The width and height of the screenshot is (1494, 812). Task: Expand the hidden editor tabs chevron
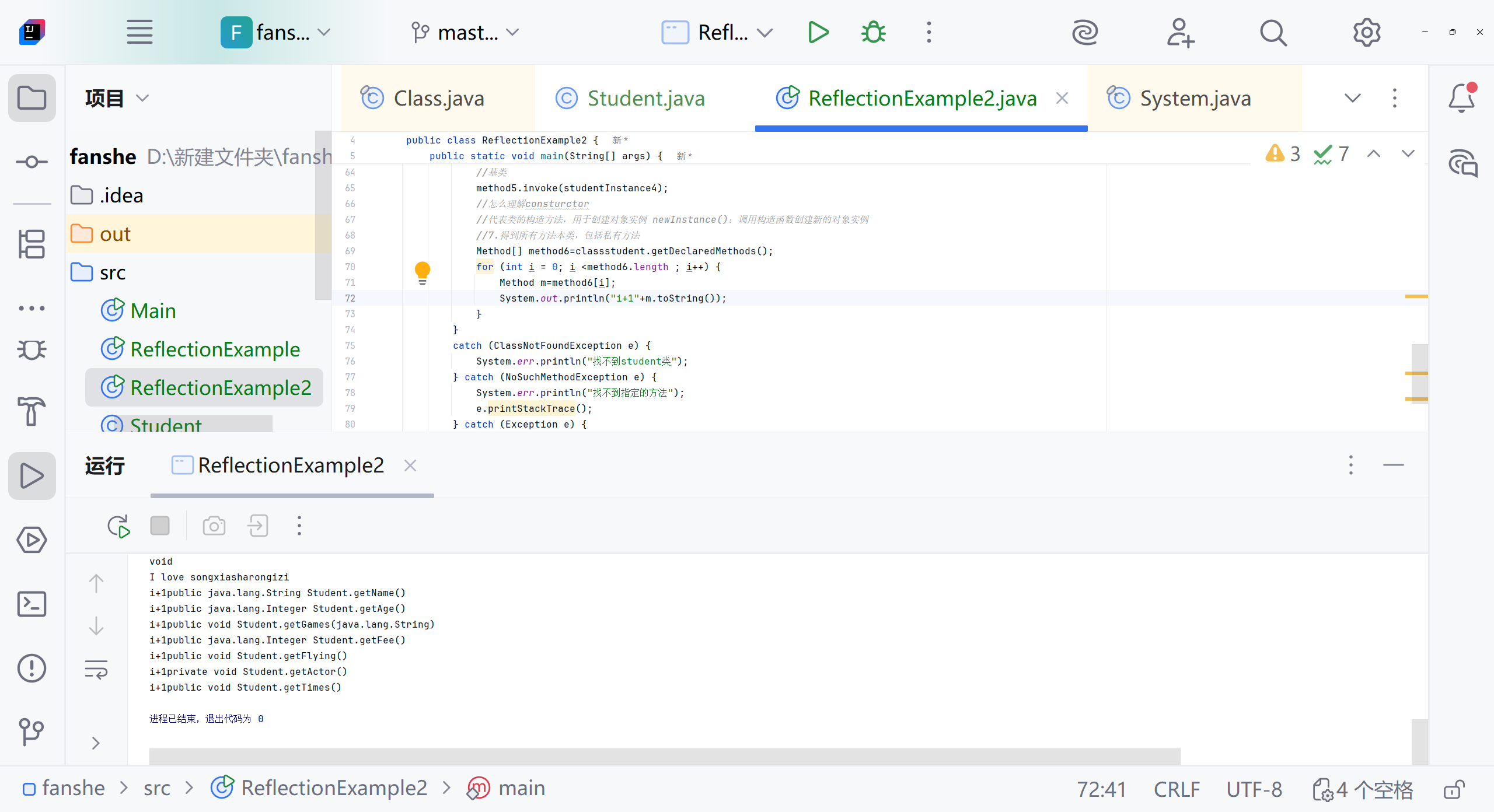tap(1352, 98)
